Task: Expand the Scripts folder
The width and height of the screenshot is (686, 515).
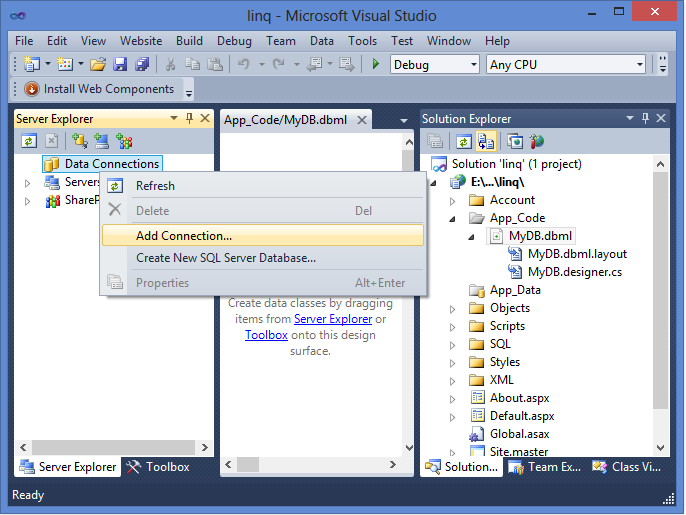Action: (452, 327)
